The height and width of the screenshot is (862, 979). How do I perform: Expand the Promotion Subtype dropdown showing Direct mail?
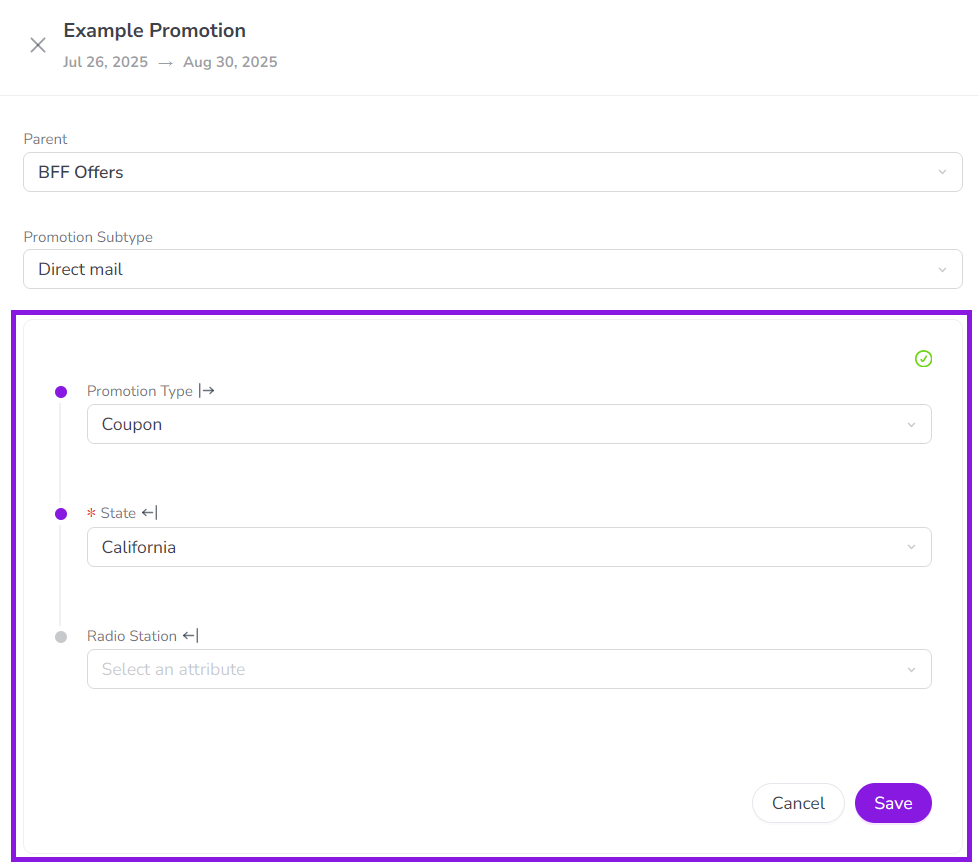coord(492,269)
